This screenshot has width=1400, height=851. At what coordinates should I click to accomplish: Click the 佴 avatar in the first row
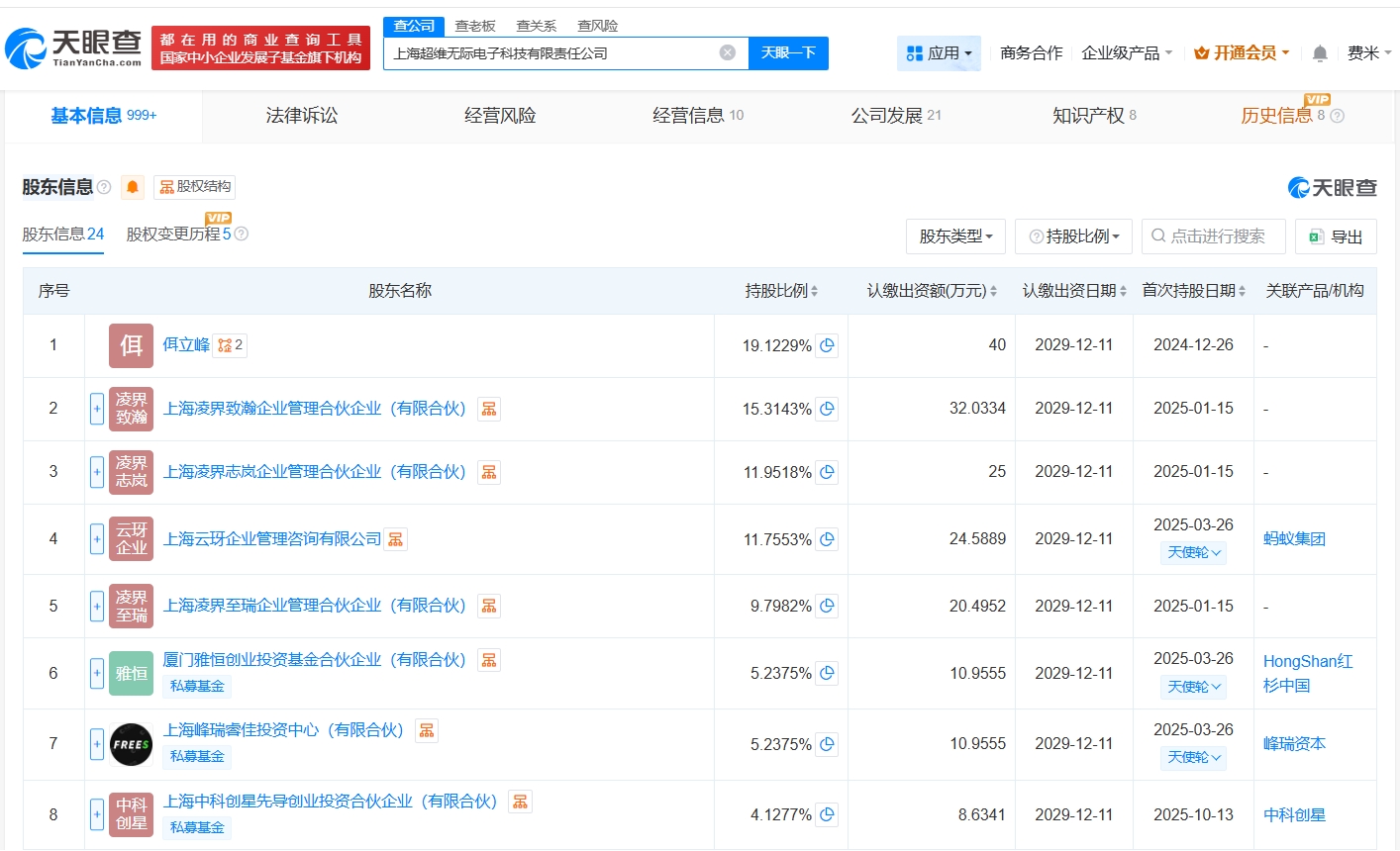[132, 345]
